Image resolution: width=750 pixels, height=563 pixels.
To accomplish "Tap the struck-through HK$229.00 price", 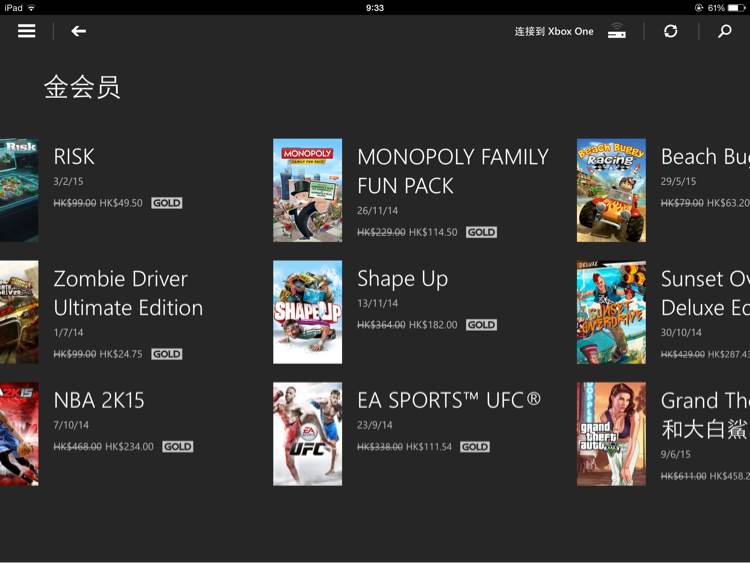I will tap(381, 232).
